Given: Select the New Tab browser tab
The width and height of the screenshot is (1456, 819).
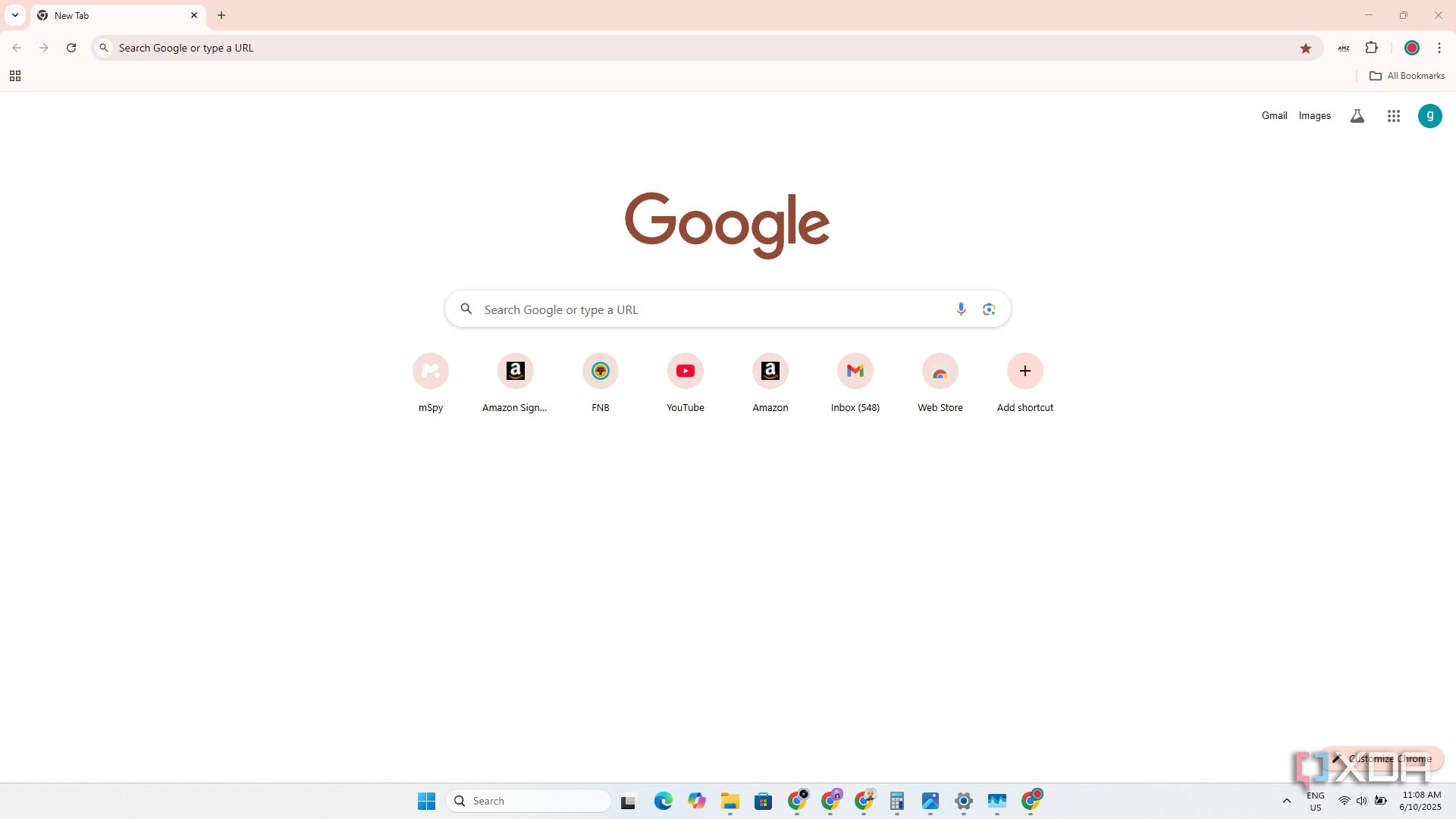Looking at the screenshot, I should pos(118,15).
